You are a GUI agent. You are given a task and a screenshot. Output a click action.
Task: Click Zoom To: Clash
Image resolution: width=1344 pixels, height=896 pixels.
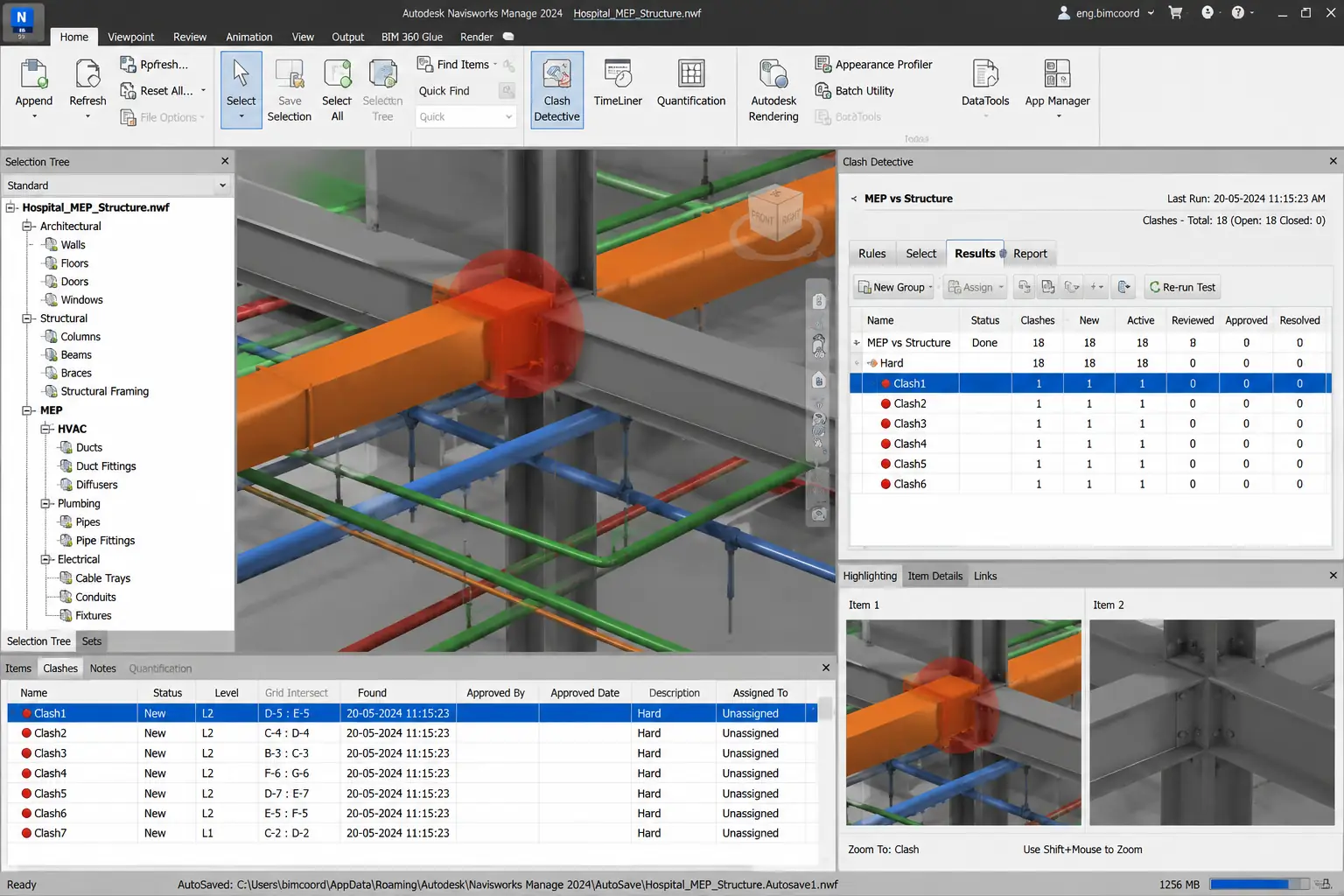pyautogui.click(x=883, y=850)
